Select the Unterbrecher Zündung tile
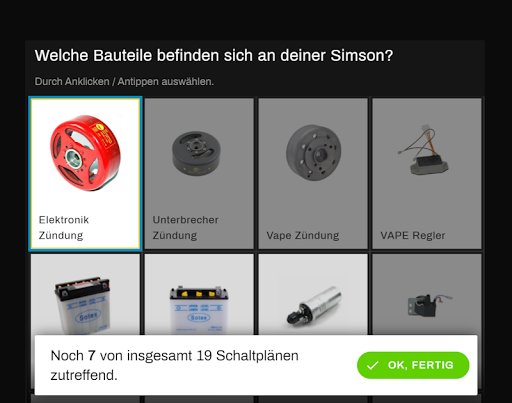The height and width of the screenshot is (403, 512). click(x=199, y=173)
